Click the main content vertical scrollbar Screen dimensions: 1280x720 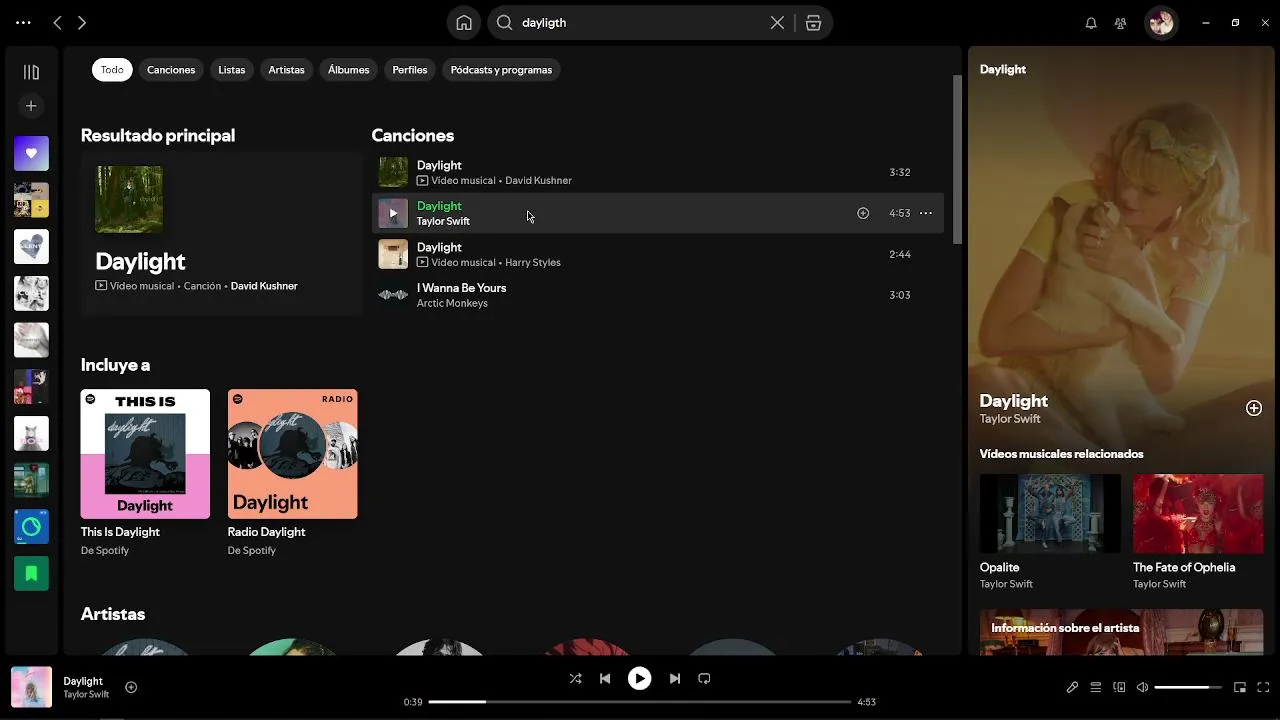[x=957, y=159]
